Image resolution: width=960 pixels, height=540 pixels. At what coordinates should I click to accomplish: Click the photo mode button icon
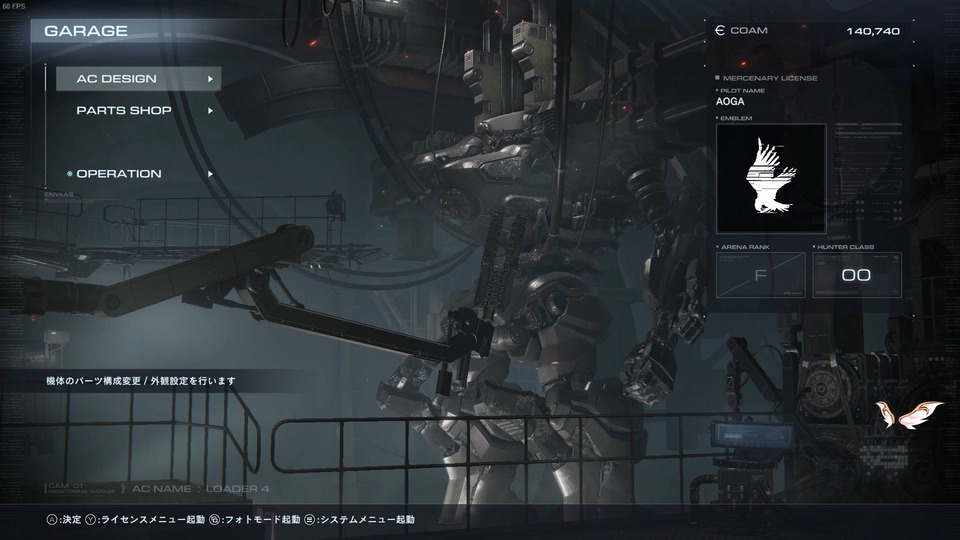point(214,520)
